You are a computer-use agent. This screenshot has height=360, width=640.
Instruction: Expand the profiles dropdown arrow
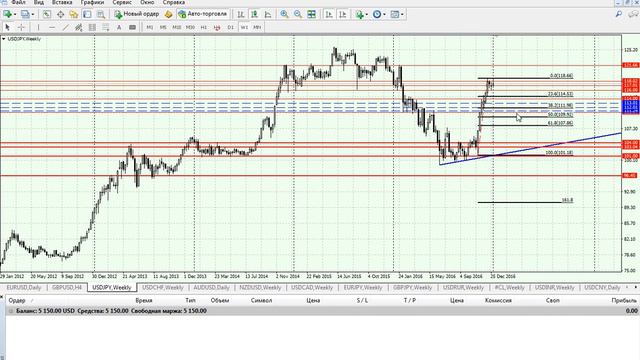click(33, 14)
